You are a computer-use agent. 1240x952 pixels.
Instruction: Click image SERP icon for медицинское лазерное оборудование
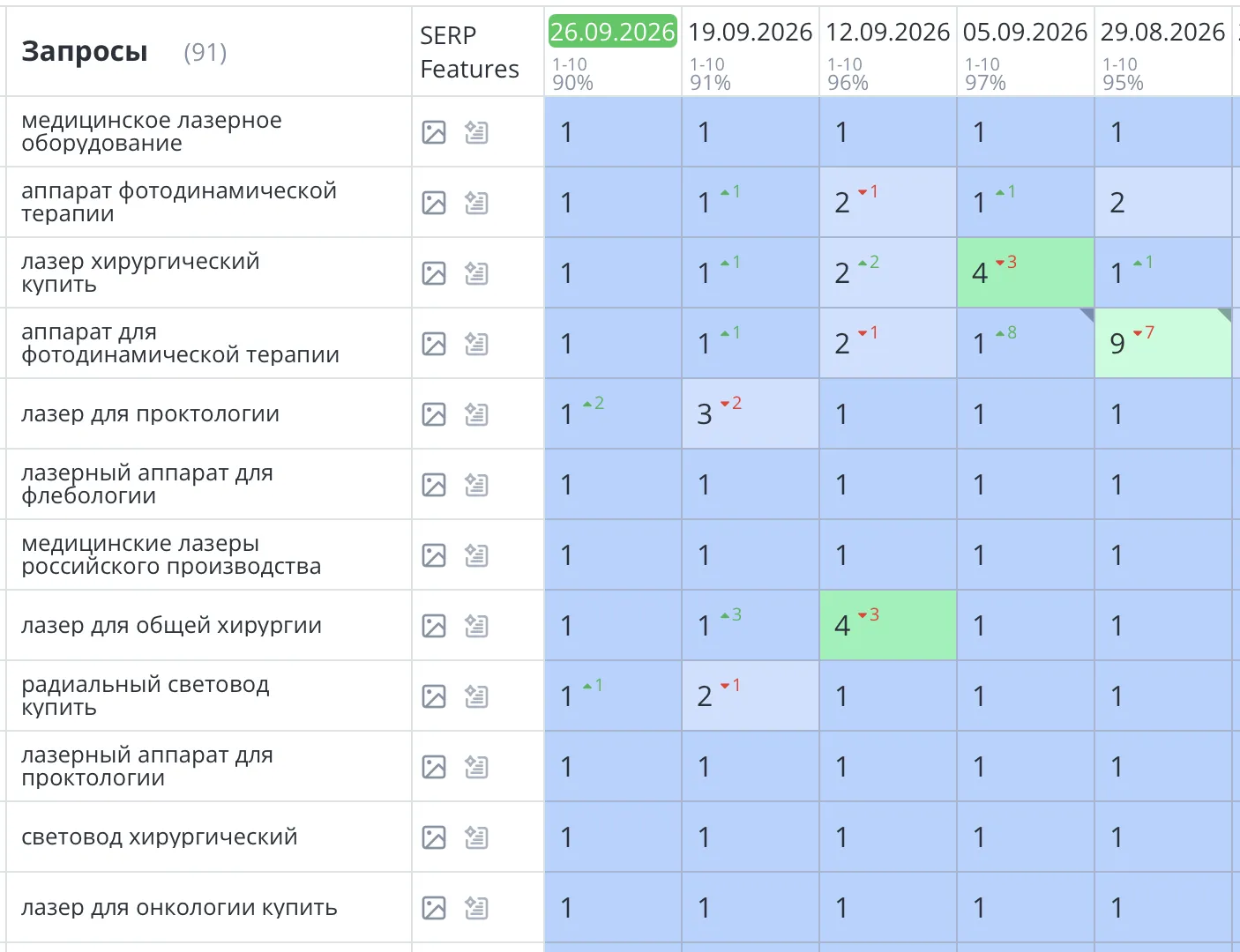434,132
